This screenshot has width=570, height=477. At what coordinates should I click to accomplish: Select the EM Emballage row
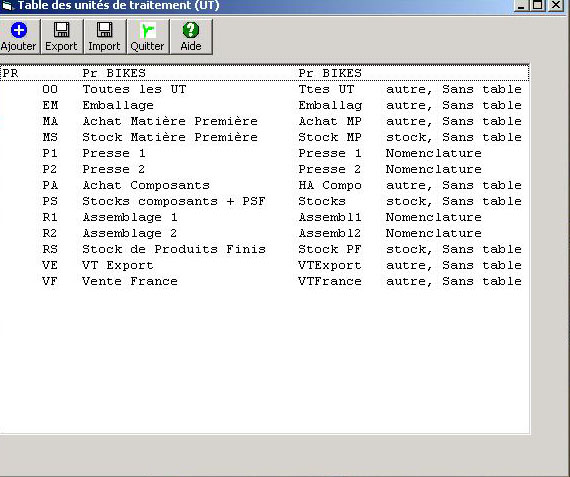264,105
